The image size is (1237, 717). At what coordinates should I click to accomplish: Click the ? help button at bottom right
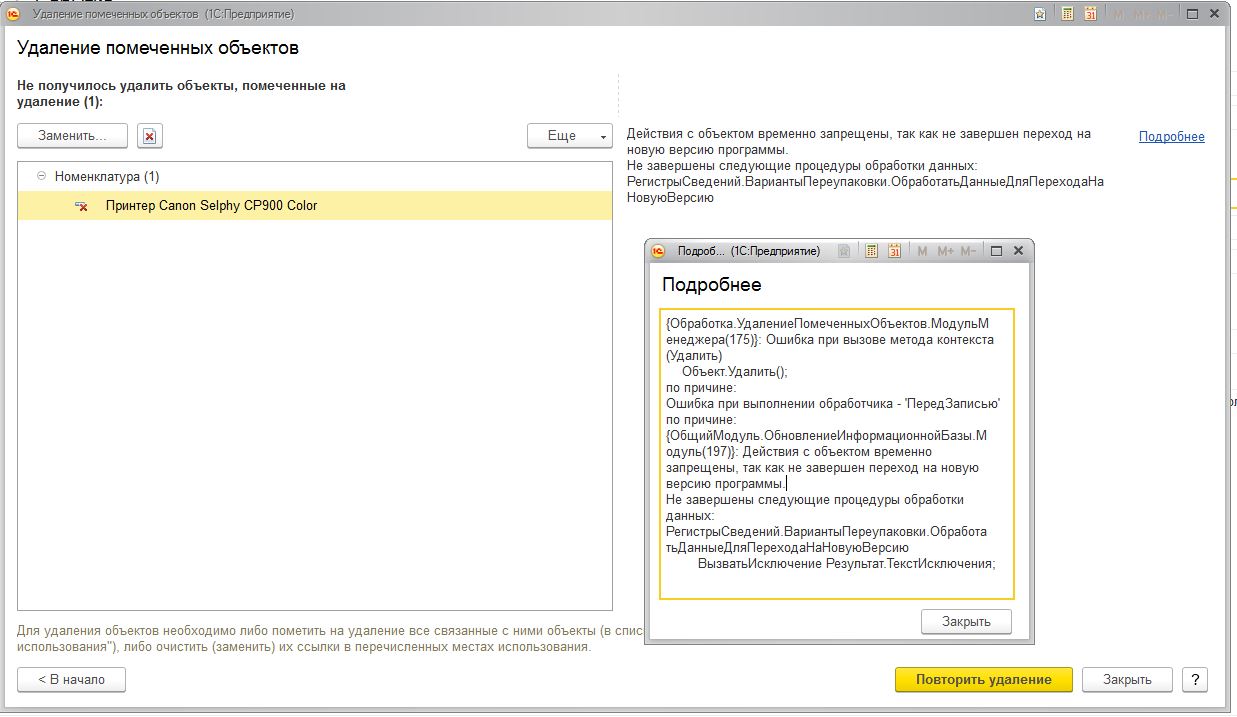pos(1194,679)
